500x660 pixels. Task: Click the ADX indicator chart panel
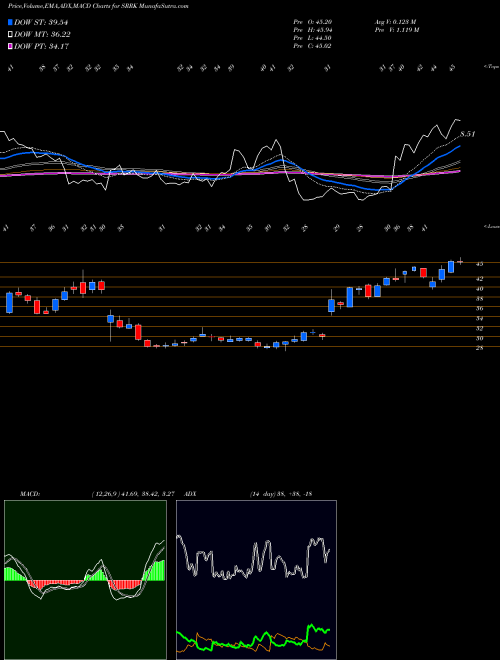point(256,580)
